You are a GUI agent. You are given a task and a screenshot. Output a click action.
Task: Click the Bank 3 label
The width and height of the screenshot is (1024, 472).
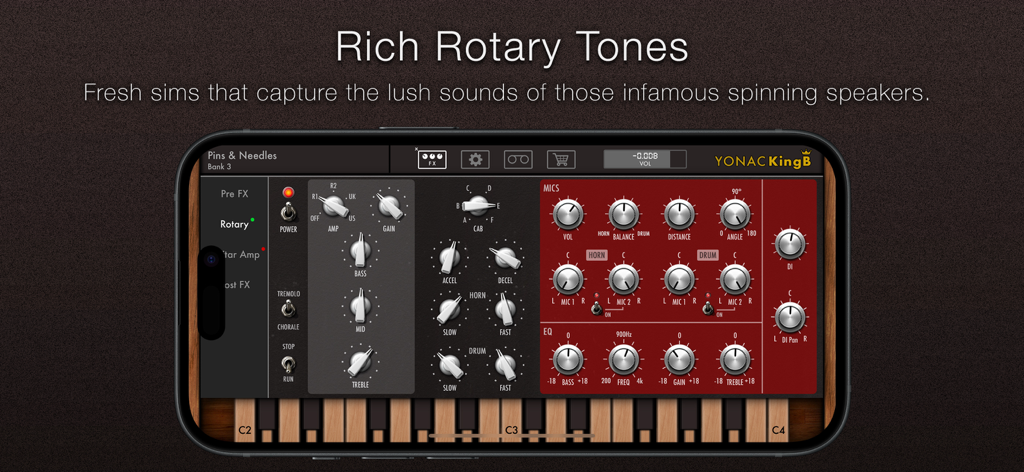[x=219, y=166]
